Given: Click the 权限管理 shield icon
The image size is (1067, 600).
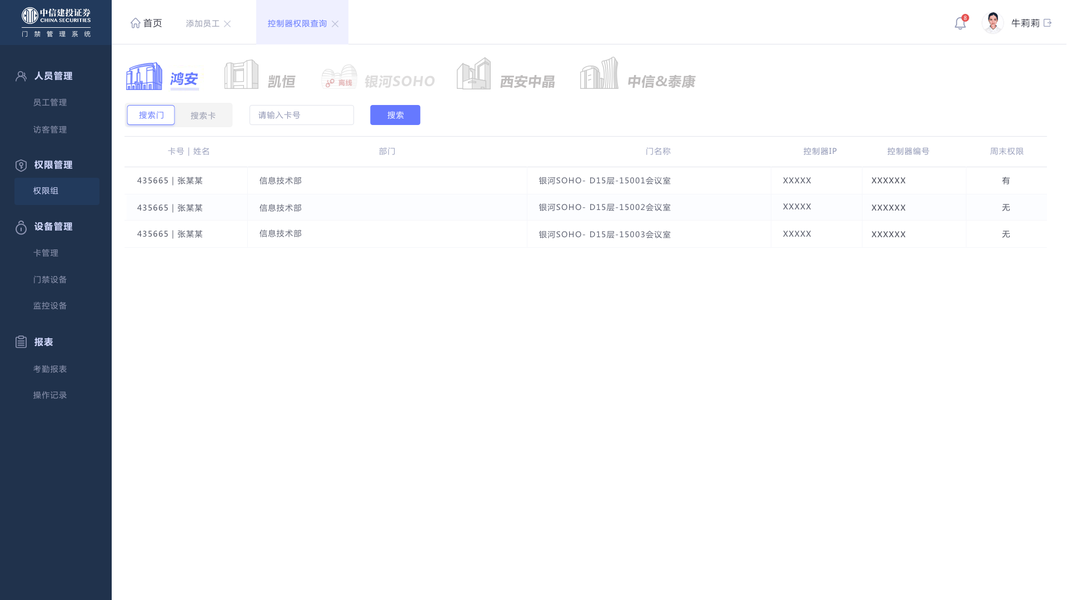Looking at the screenshot, I should pos(21,165).
